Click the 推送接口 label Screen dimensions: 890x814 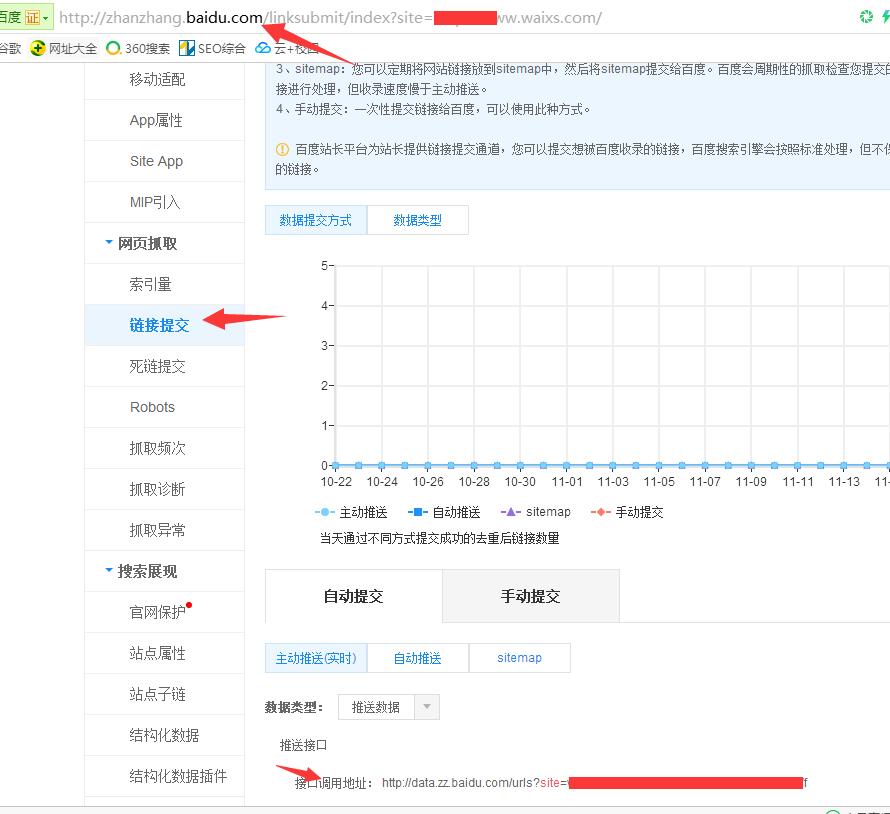pos(304,745)
